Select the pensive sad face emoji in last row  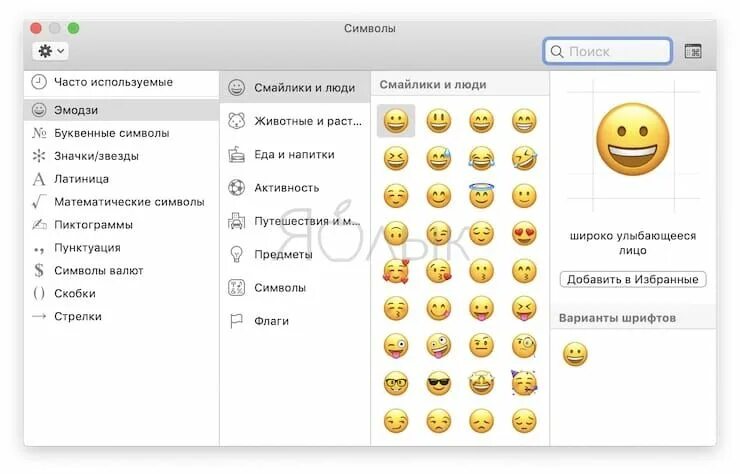pos(524,421)
